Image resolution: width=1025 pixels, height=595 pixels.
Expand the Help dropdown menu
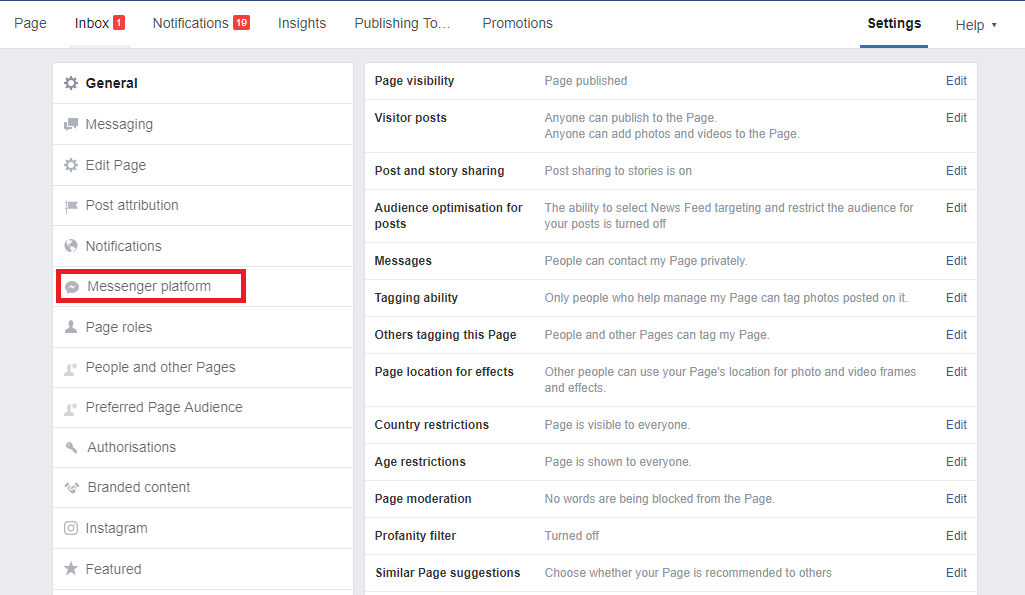point(976,25)
